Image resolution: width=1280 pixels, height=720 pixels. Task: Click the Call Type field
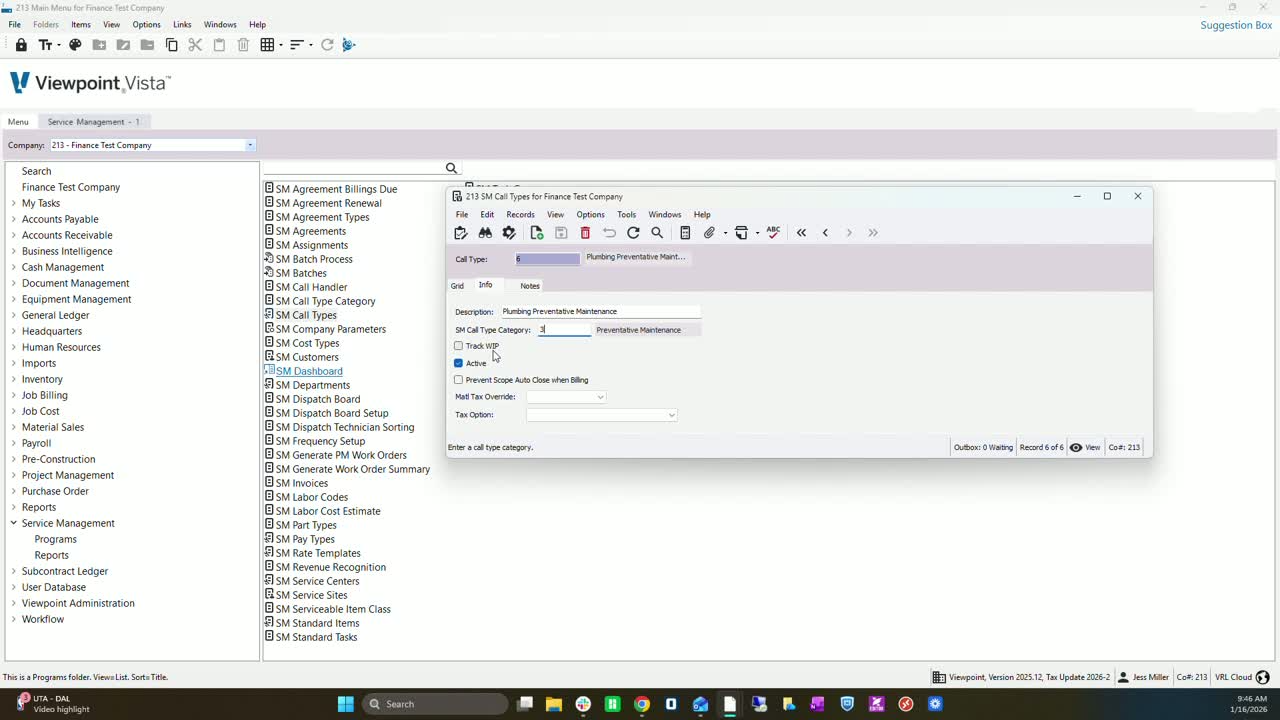click(547, 259)
